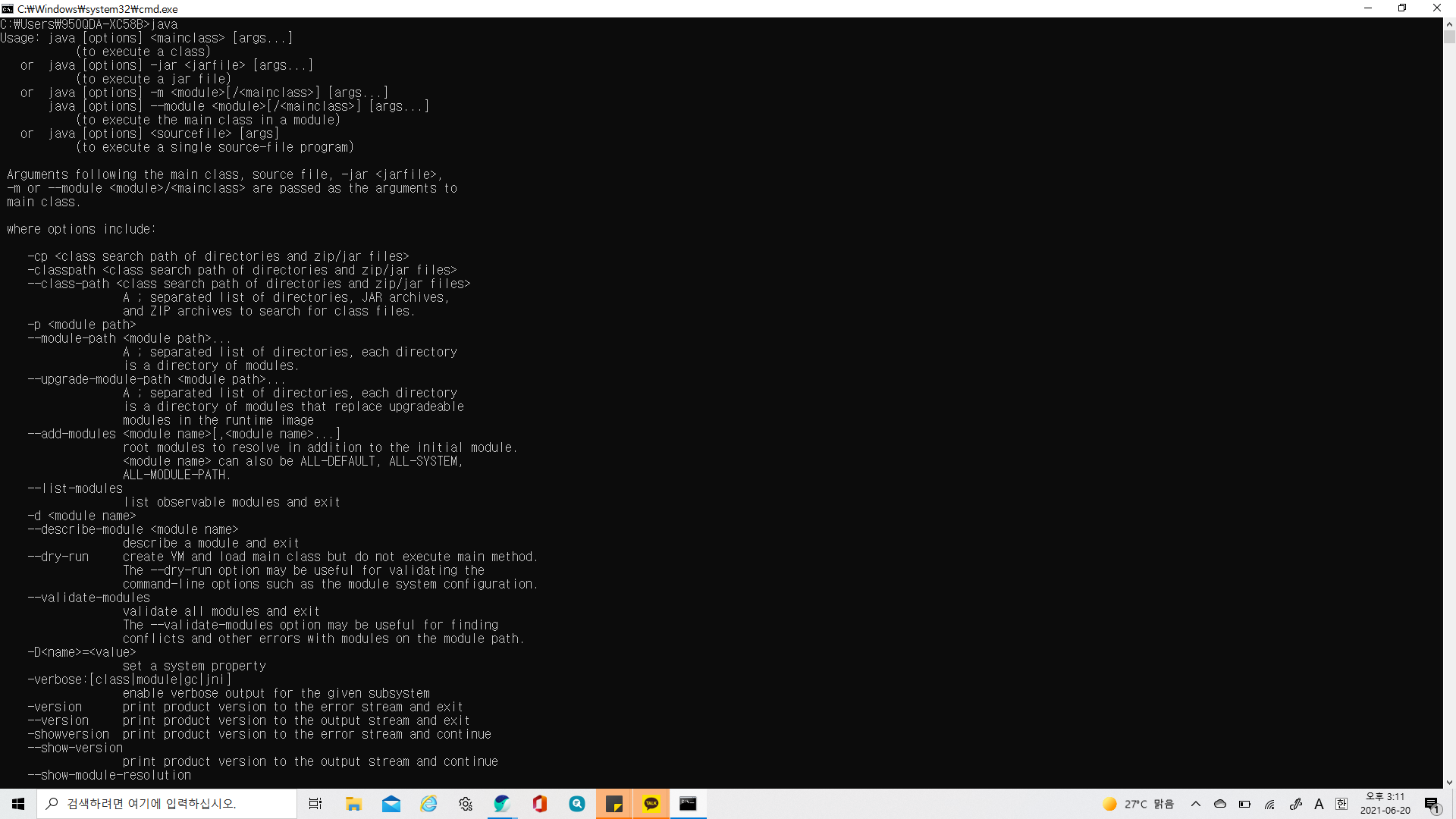Click the cmd.exe taskbar icon

tap(688, 804)
